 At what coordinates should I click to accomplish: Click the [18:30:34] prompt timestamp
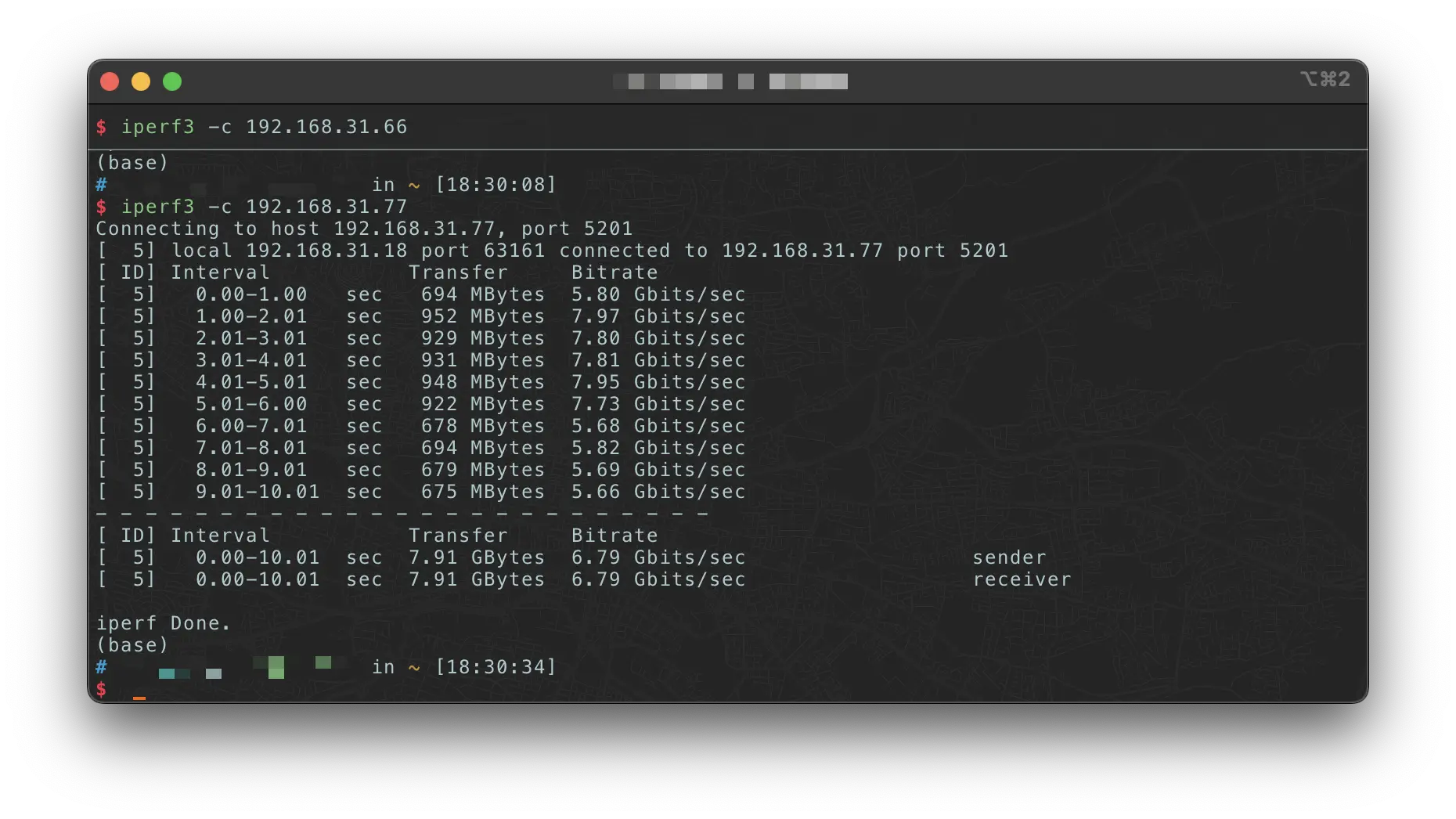pyautogui.click(x=496, y=667)
